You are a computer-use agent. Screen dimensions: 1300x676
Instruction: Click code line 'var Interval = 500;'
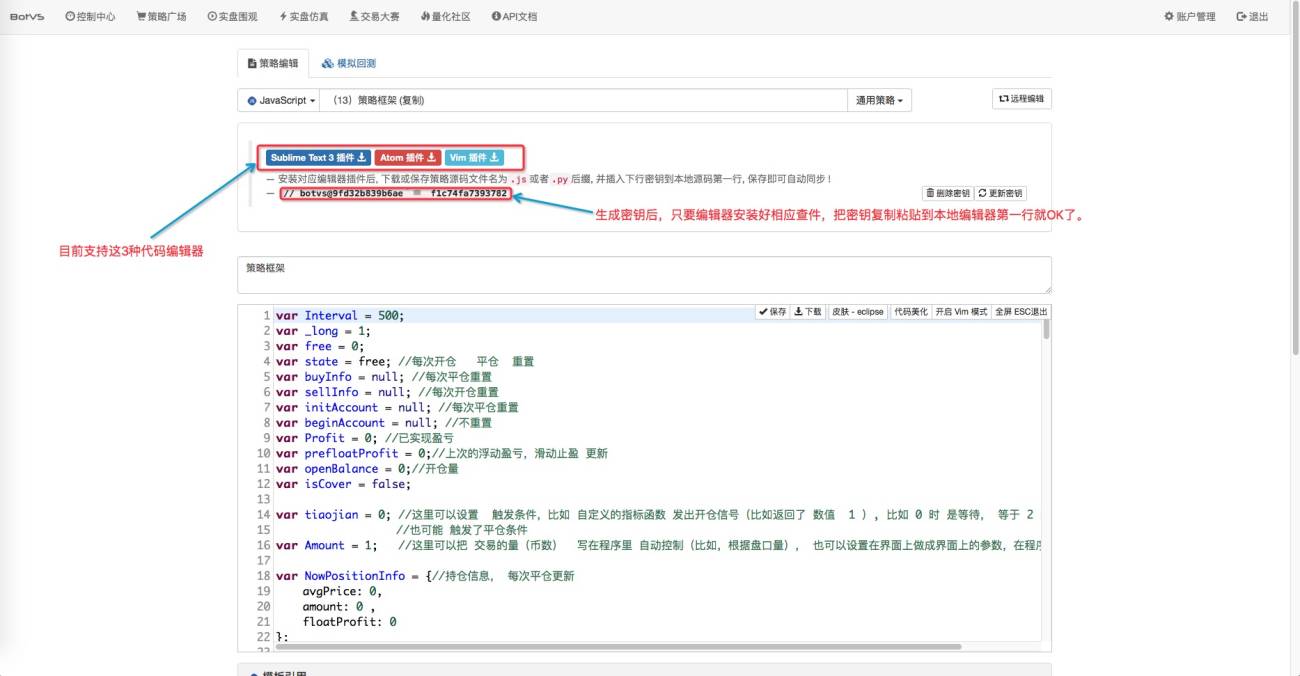coord(340,315)
